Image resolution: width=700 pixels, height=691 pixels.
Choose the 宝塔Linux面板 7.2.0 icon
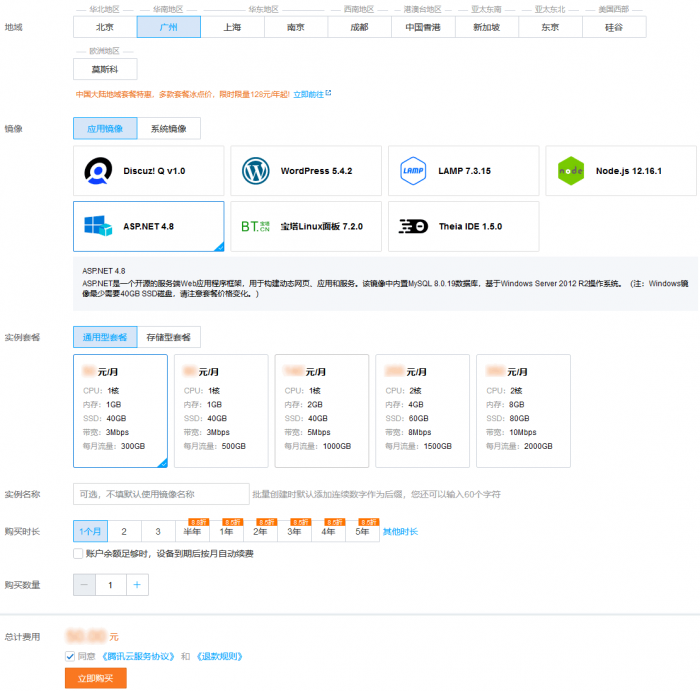[x=256, y=227]
